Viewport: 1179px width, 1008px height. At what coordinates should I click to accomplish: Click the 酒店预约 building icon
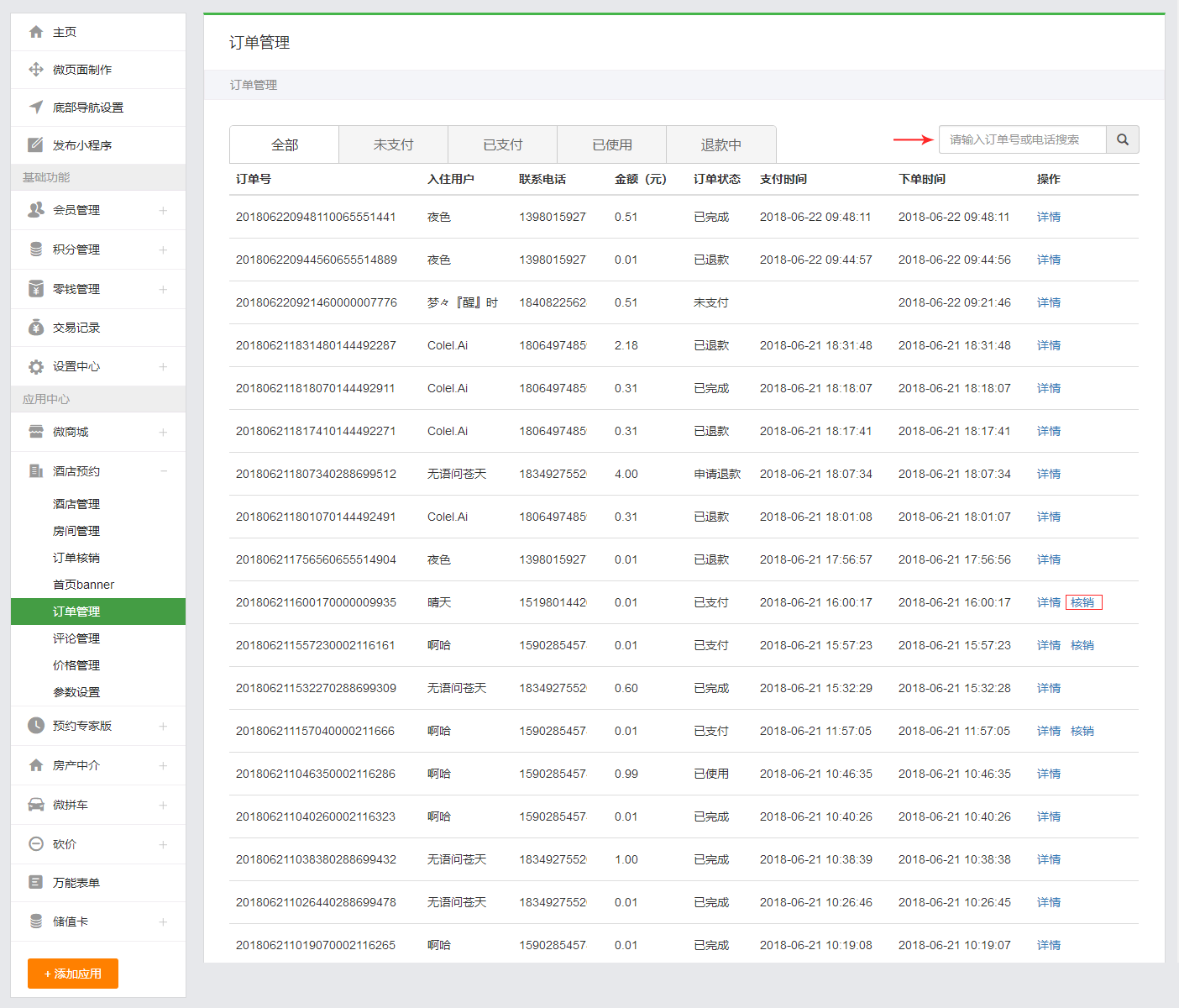click(36, 471)
